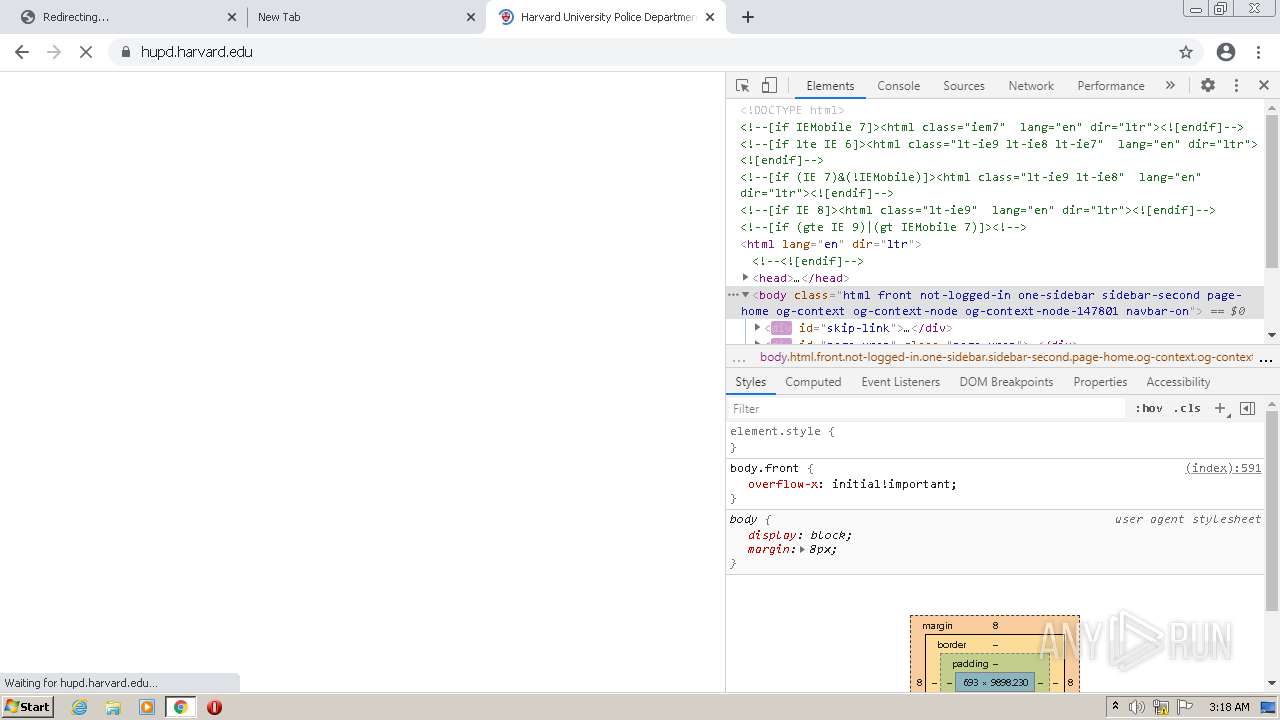Click the Chrome taskbar icon
Image resolution: width=1280 pixels, height=720 pixels.
pyautogui.click(x=181, y=707)
